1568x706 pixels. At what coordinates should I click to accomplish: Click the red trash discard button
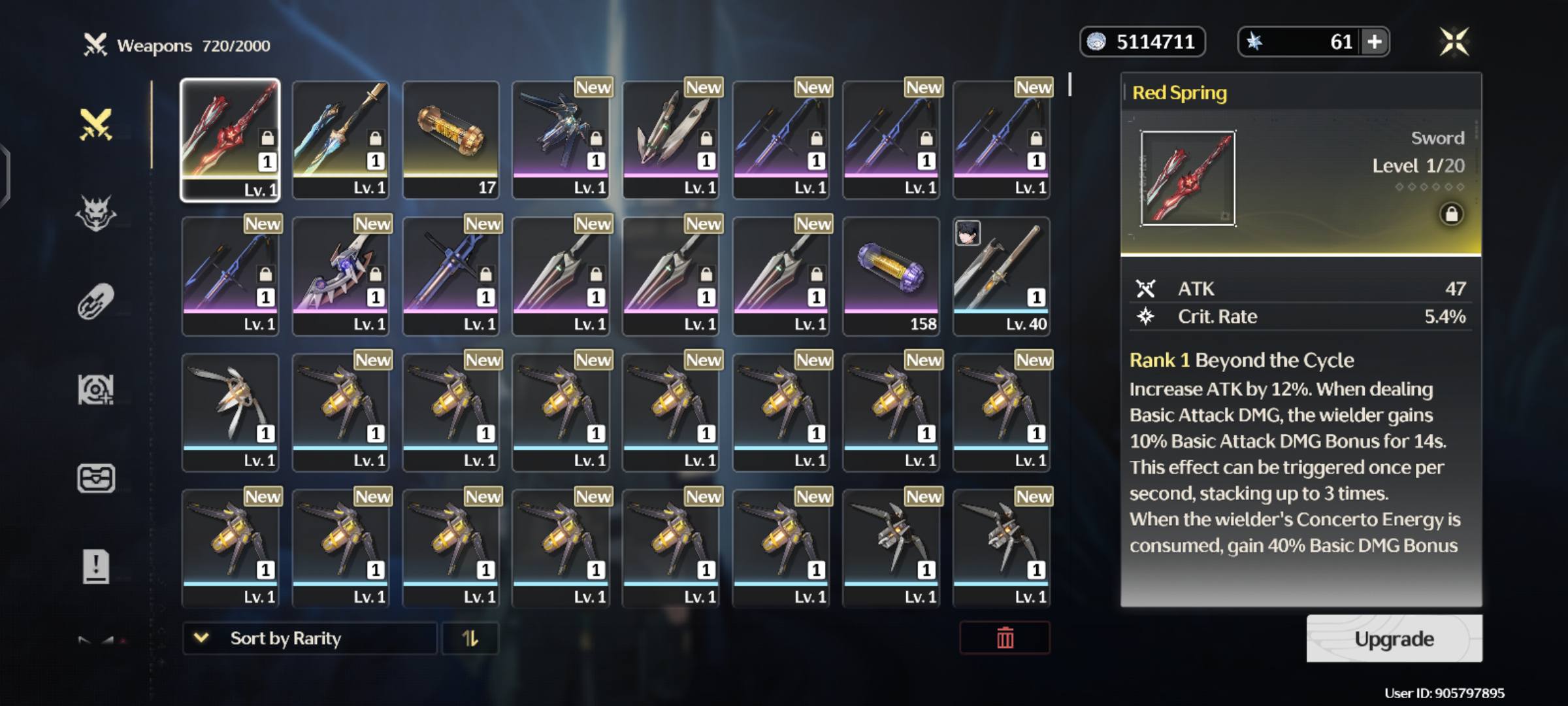tap(1005, 638)
